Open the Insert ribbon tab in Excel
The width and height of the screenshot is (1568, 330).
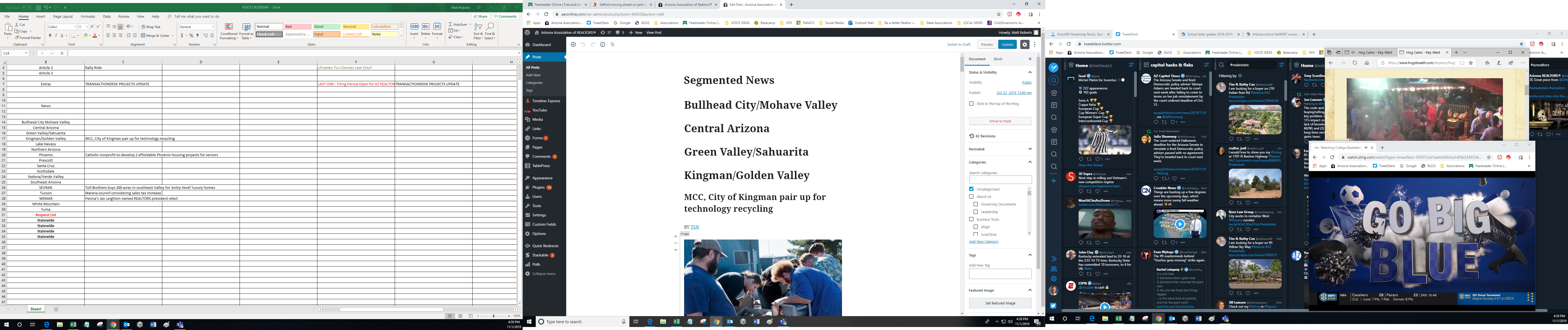(x=40, y=16)
